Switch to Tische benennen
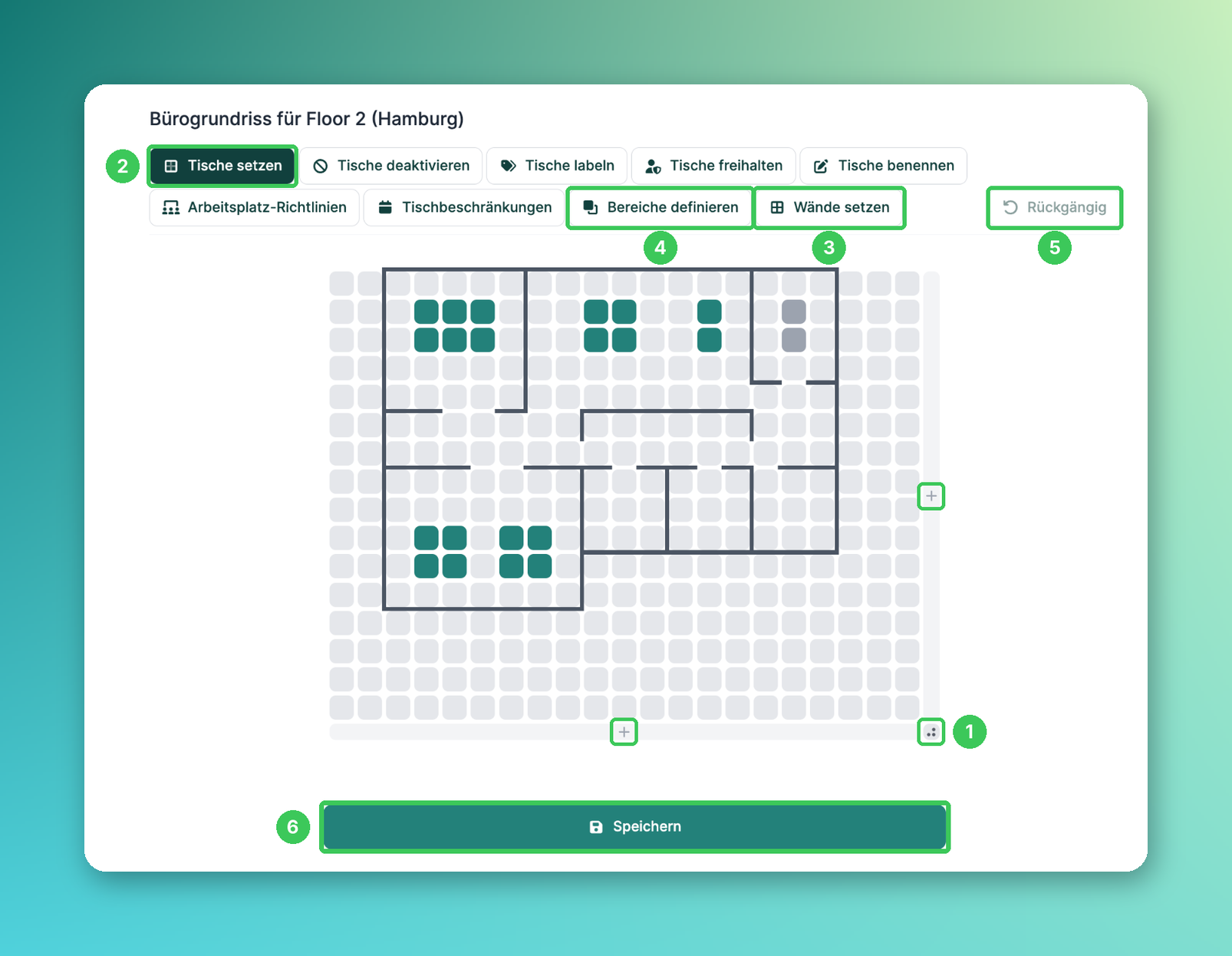The image size is (1232, 956). pyautogui.click(x=883, y=166)
